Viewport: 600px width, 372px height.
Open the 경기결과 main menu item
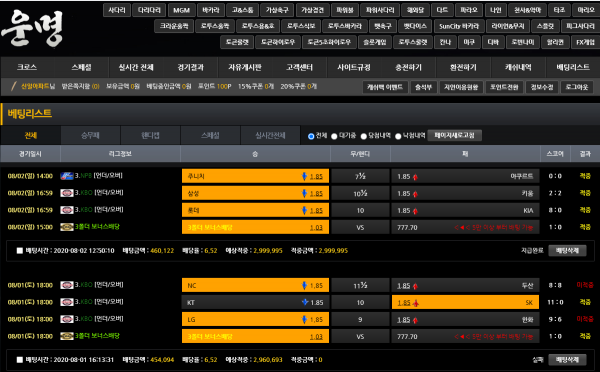(x=191, y=67)
